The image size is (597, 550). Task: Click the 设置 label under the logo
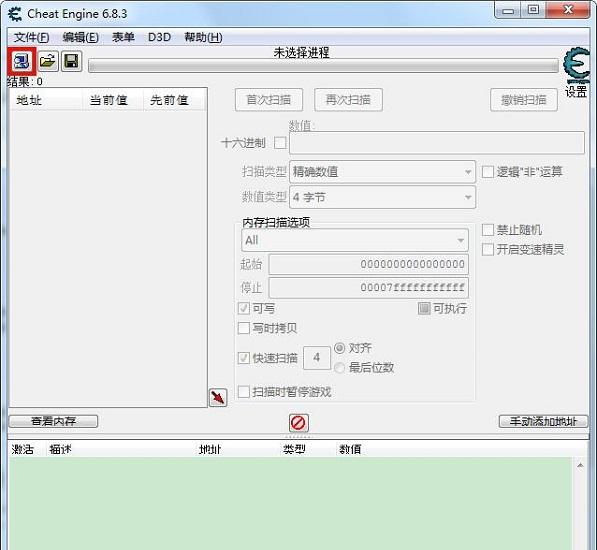[576, 92]
